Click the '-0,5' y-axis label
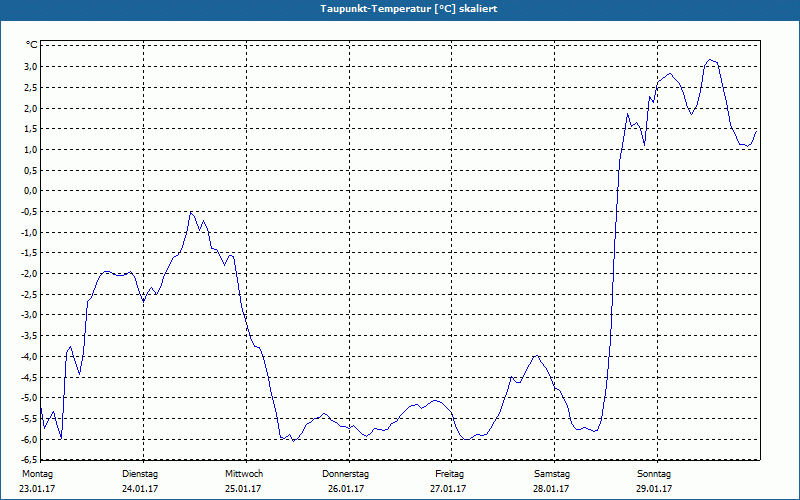This screenshot has width=800, height=500. click(29, 212)
